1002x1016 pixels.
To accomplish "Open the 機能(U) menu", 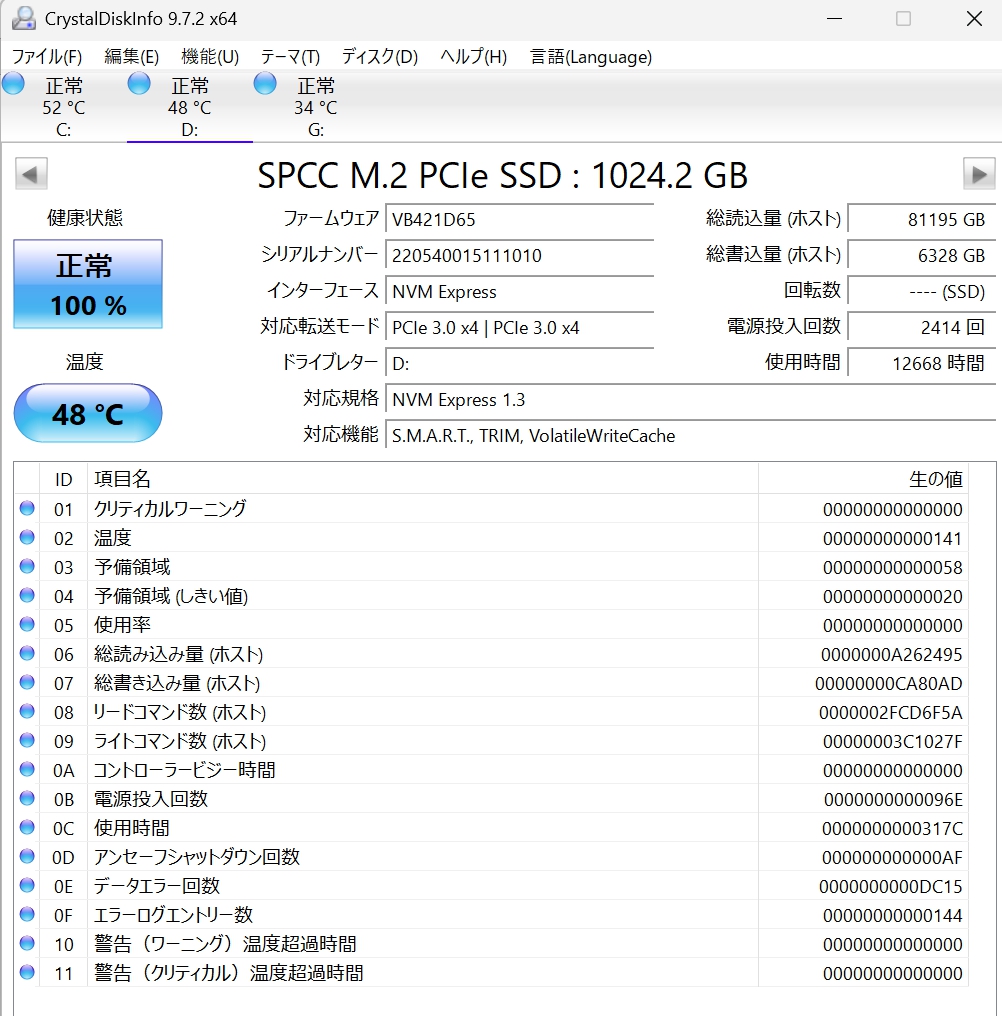I will tap(210, 57).
